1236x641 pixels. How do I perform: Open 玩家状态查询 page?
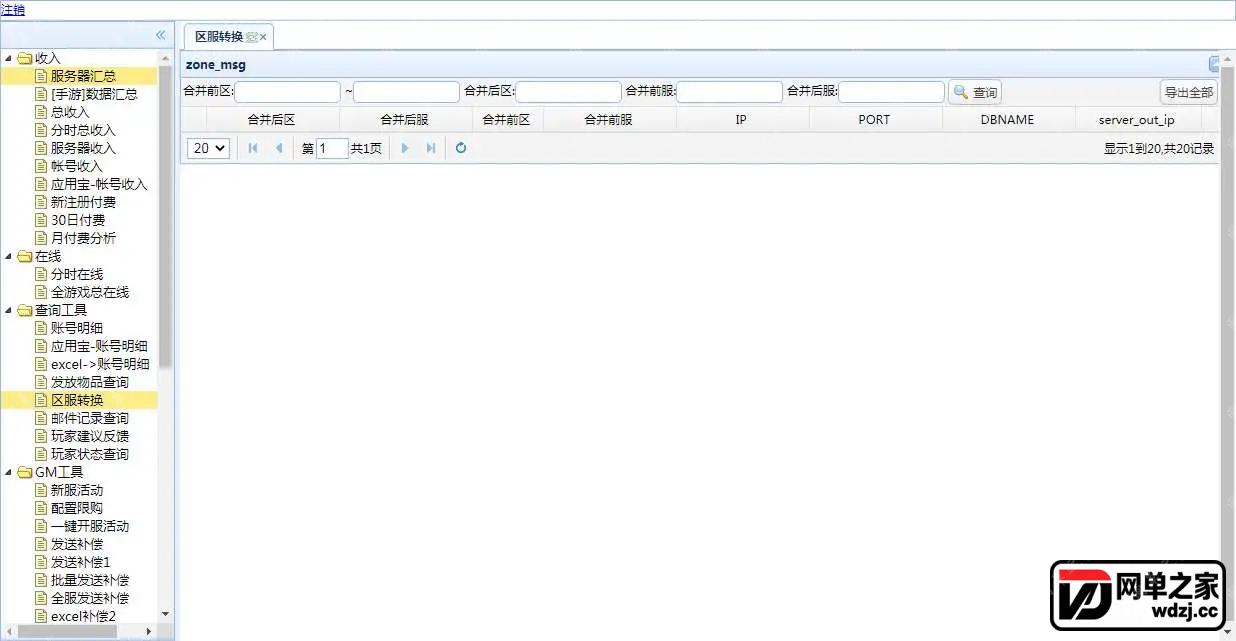click(90, 454)
